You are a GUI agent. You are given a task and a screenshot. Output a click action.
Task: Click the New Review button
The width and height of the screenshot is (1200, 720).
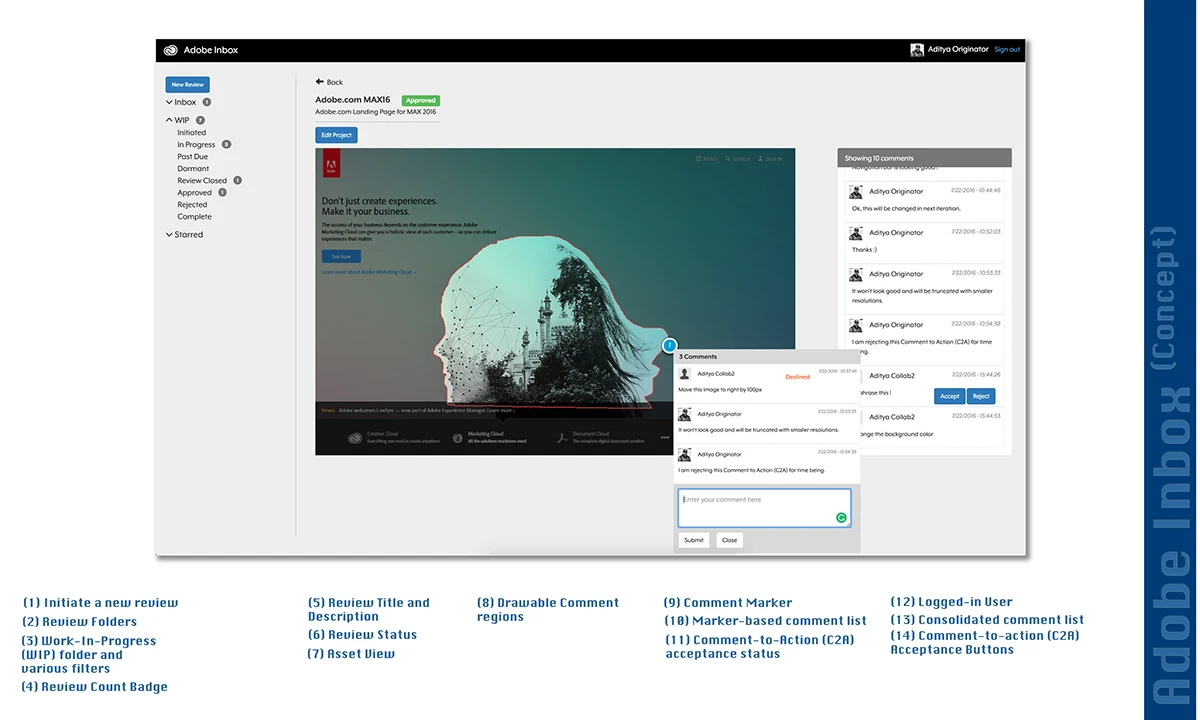(187, 85)
